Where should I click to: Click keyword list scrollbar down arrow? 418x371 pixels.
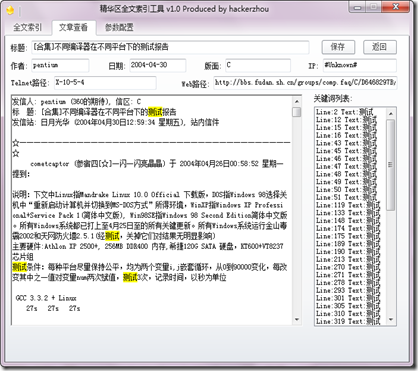pos(391,319)
